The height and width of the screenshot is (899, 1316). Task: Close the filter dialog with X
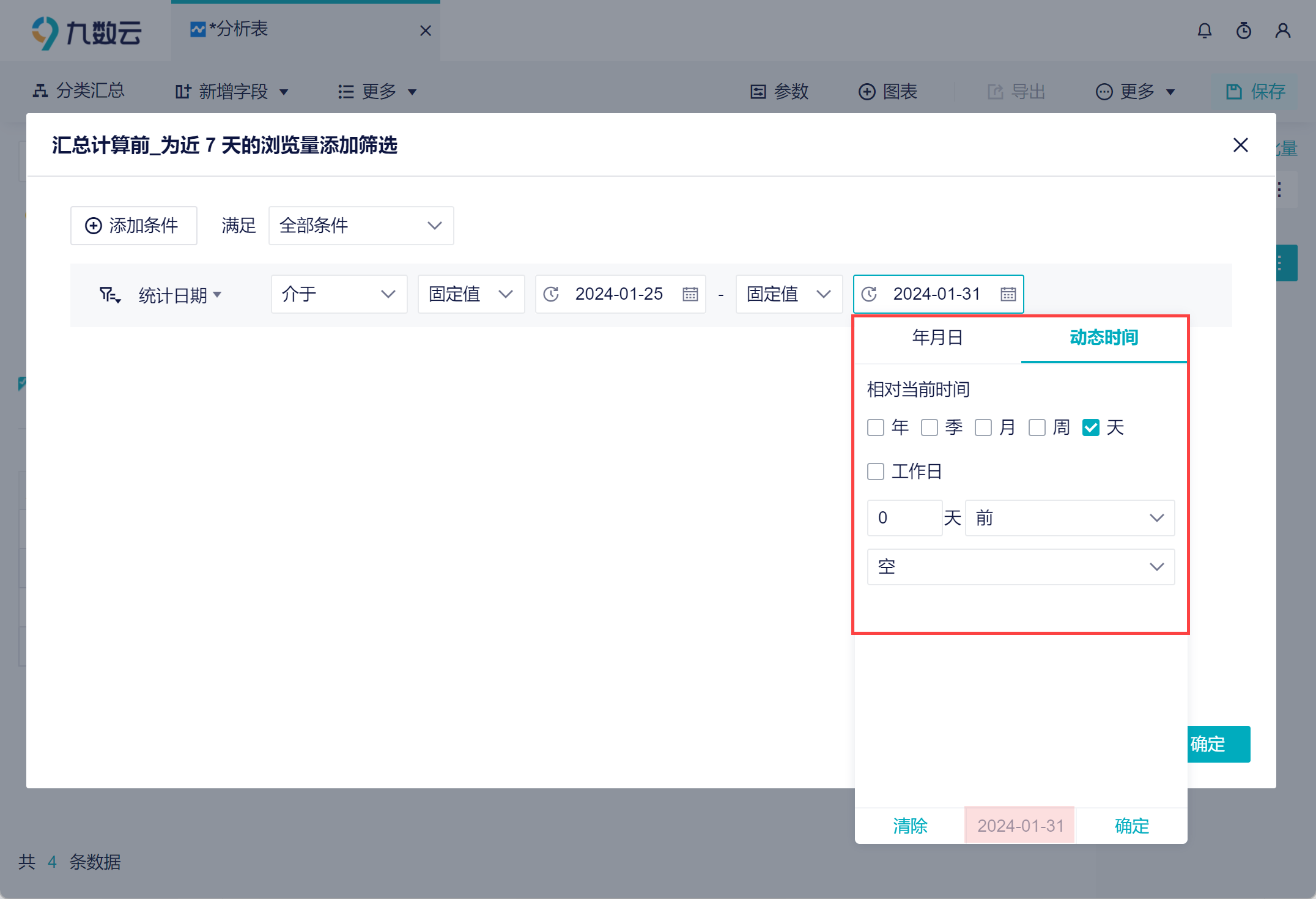(1240, 145)
